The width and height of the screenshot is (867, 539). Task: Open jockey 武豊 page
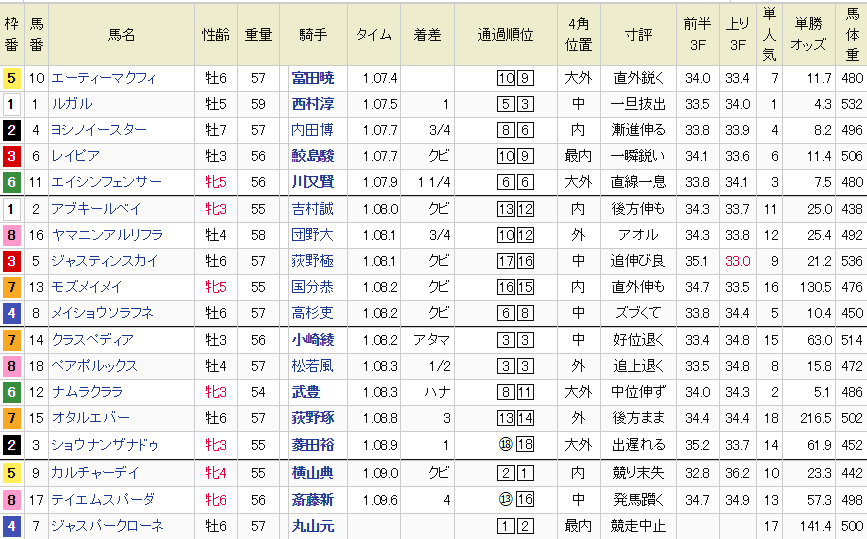coord(305,392)
